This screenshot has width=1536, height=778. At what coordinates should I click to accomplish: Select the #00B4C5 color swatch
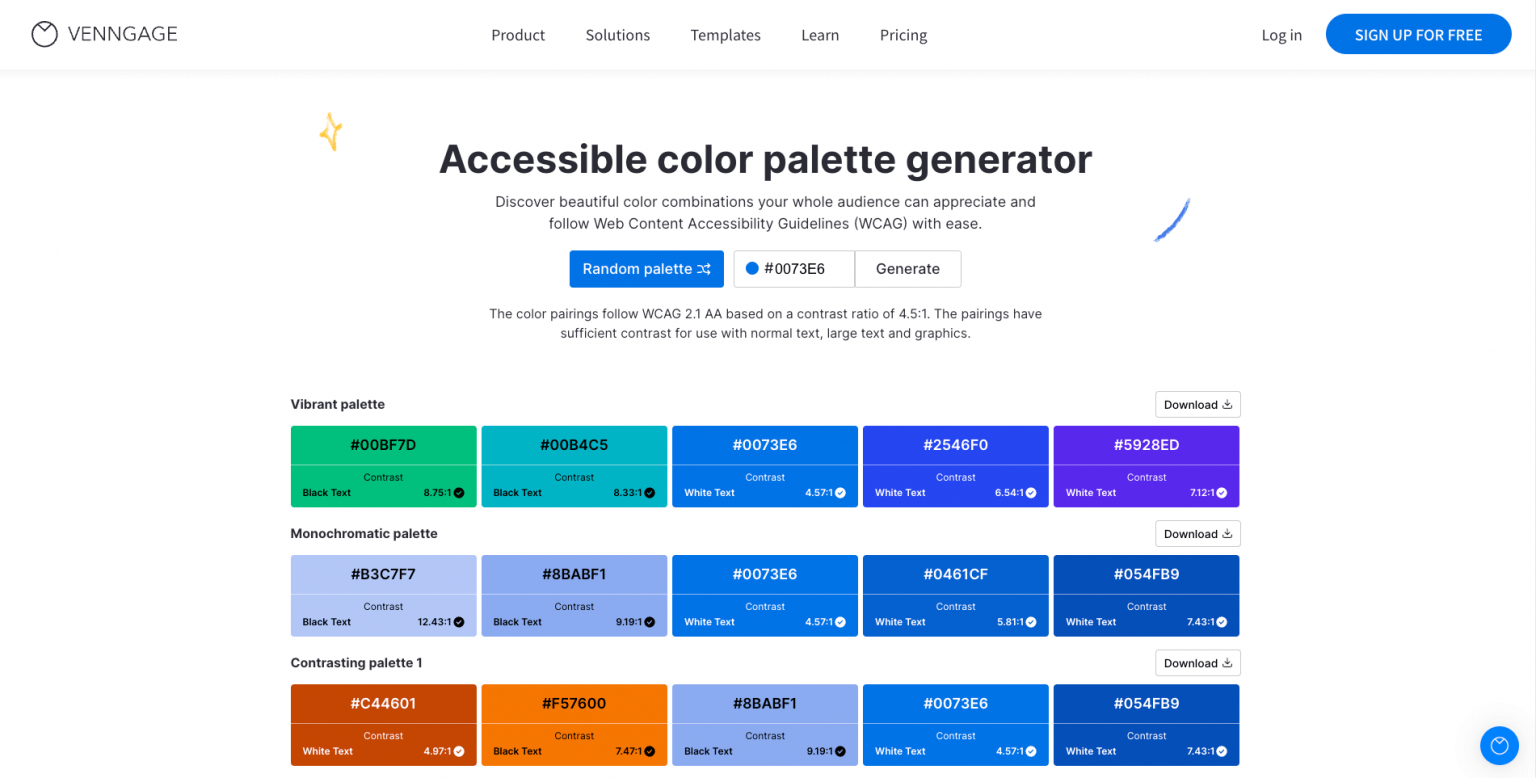pyautogui.click(x=573, y=444)
